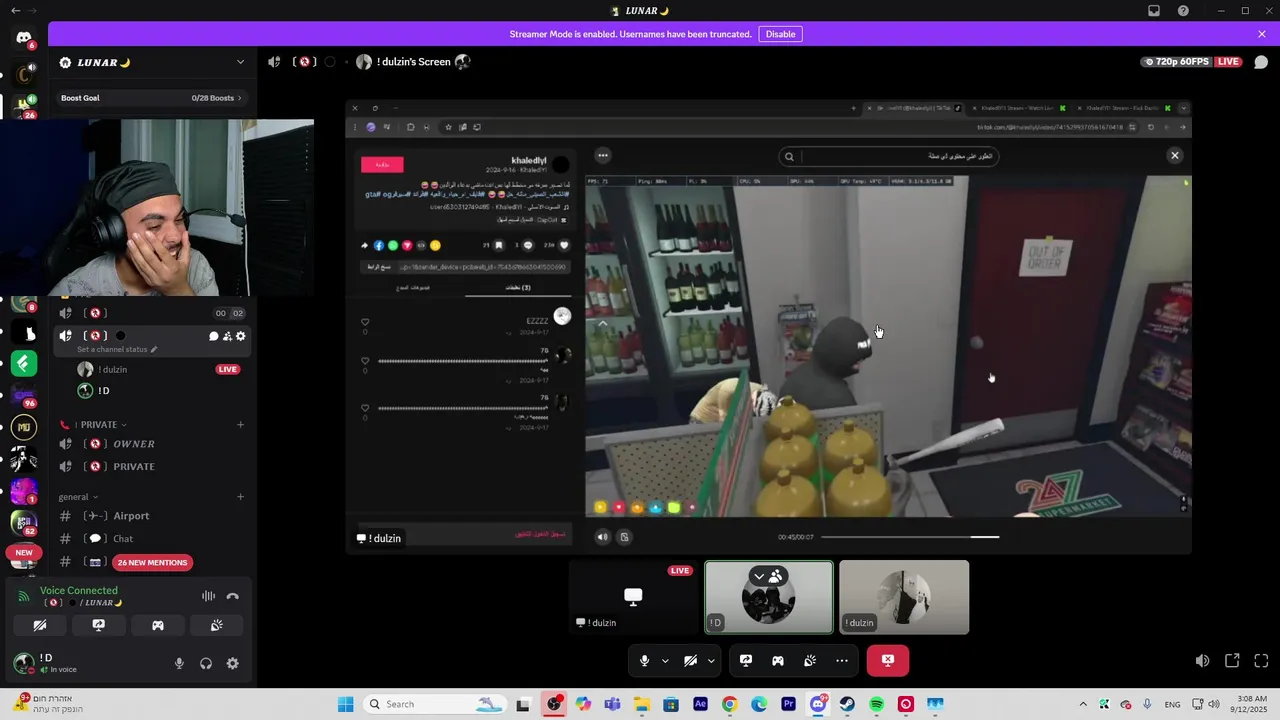The height and width of the screenshot is (720, 1280).
Task: Toggle camera in call control bar
Action: click(690, 661)
